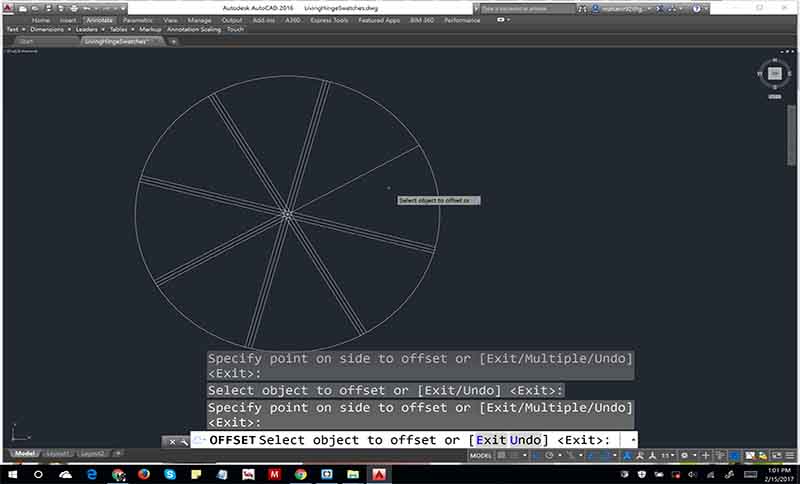The height and width of the screenshot is (484, 800).
Task: Click the status bar customization menu icon
Action: tap(790, 455)
